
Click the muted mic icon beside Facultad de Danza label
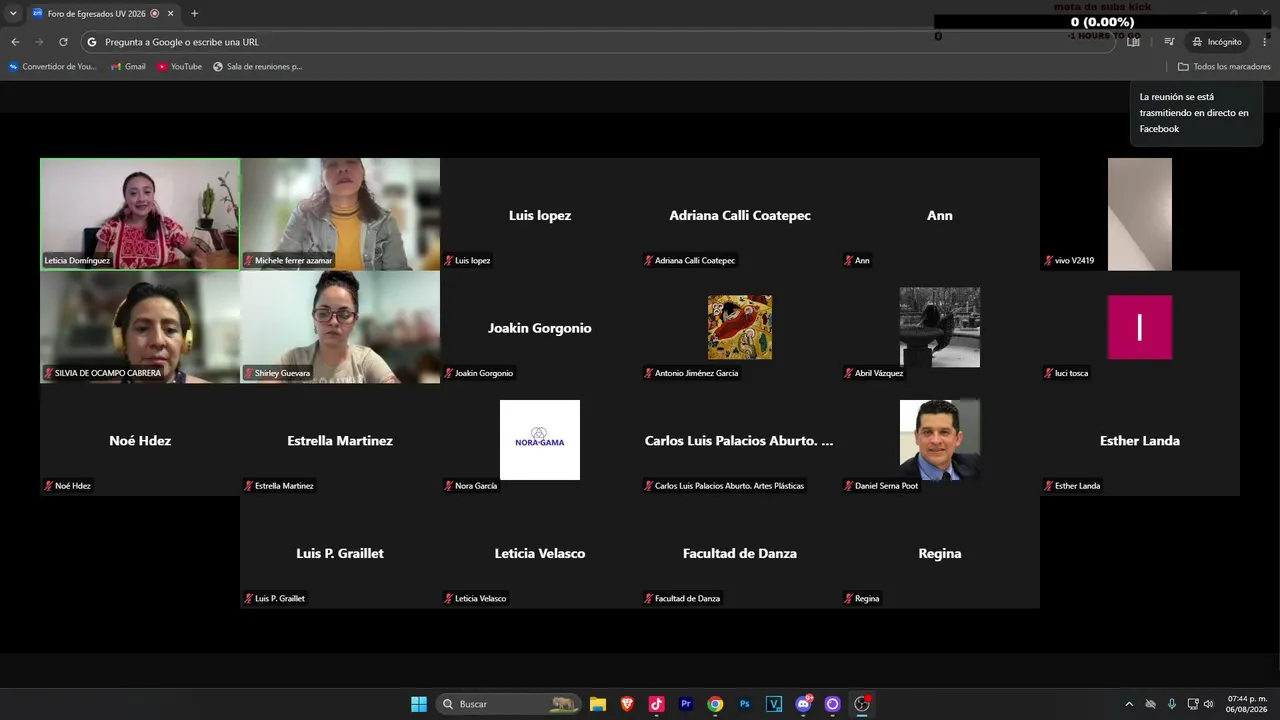(649, 599)
